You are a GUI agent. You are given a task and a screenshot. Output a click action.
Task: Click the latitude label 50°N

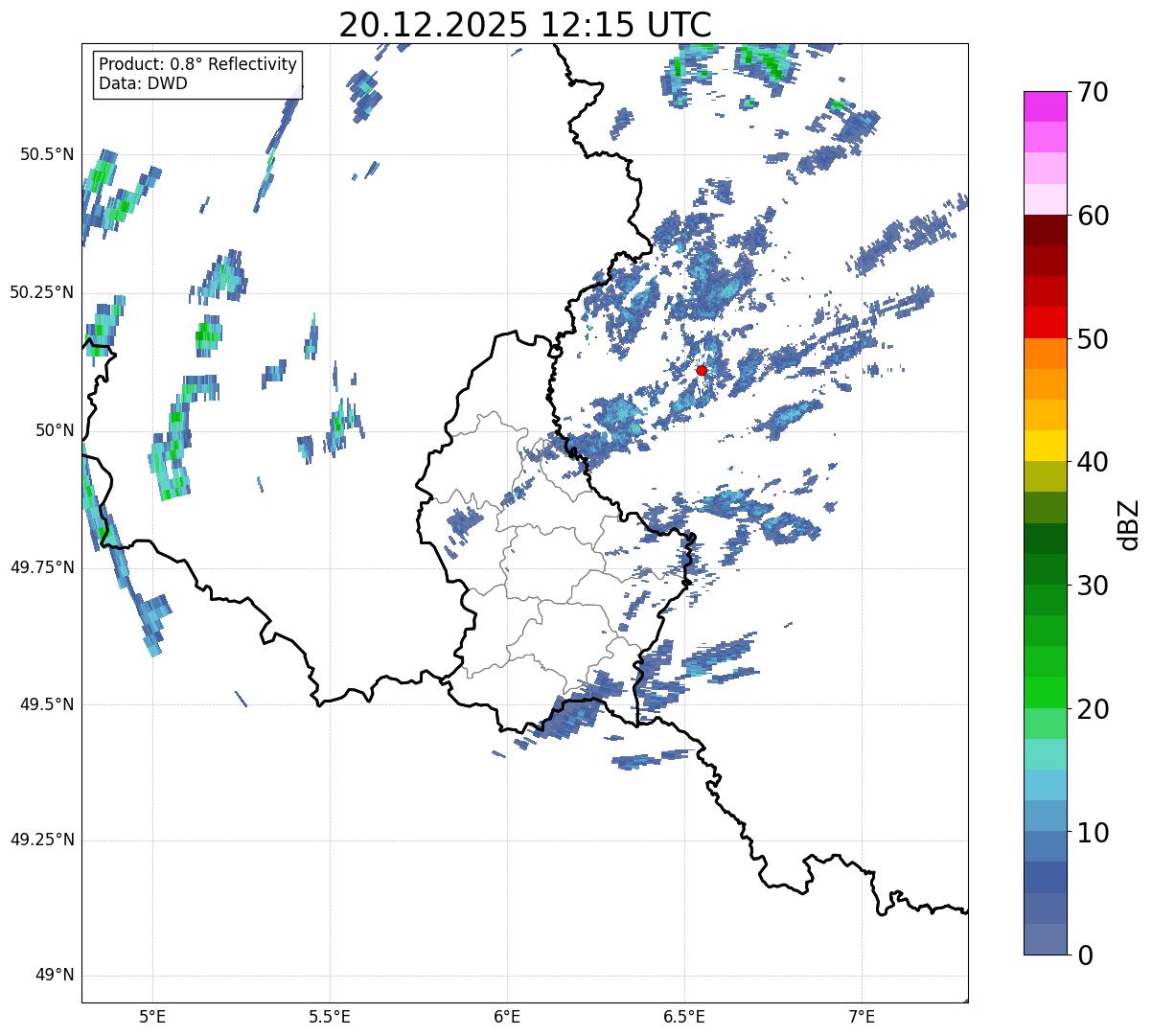pyautogui.click(x=55, y=430)
